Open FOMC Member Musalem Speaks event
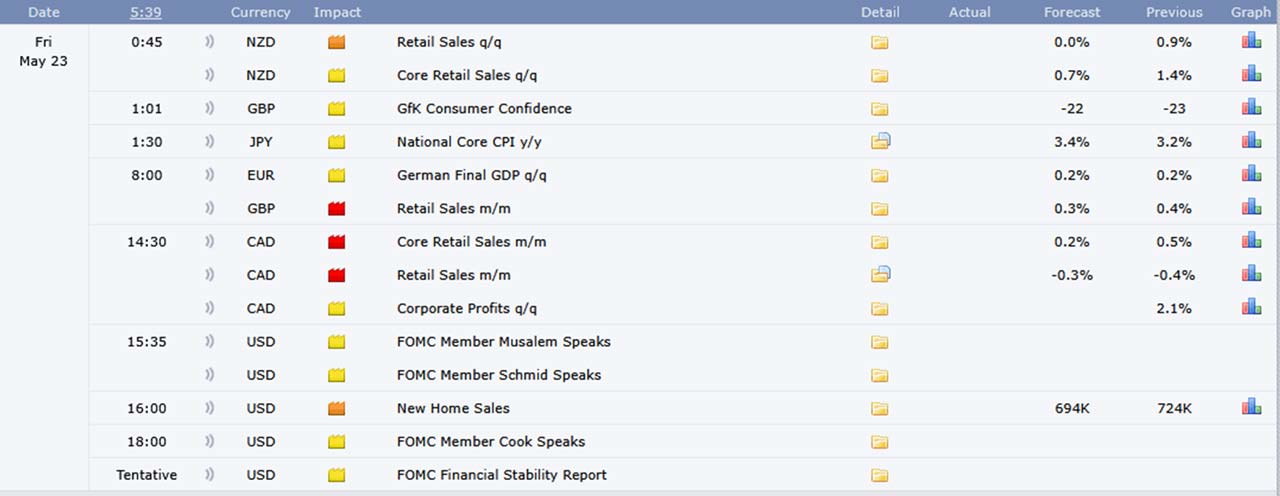1280x496 pixels. (504, 342)
